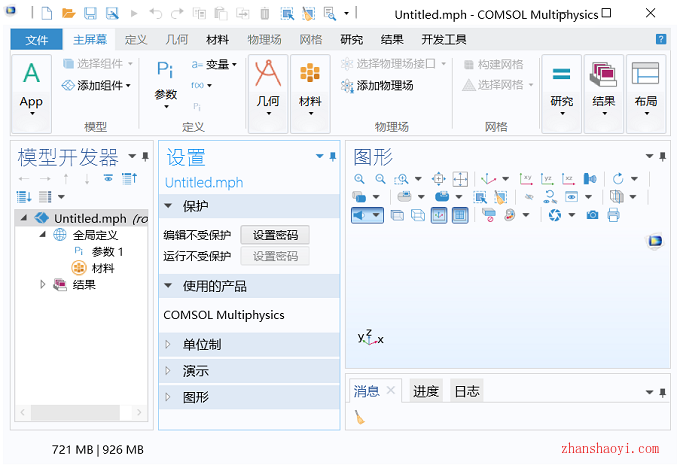The height and width of the screenshot is (465, 680).
Task: Open the 文件 menu
Action: 36,40
